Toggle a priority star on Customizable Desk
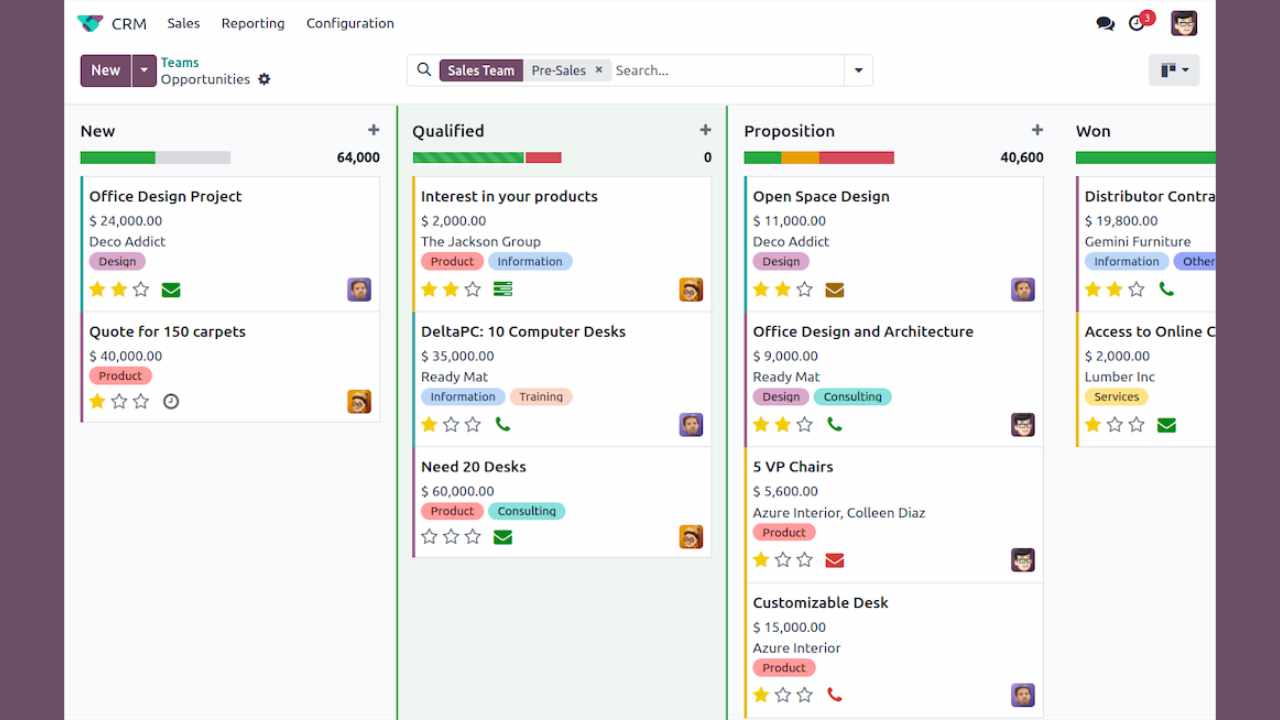This screenshot has width=1280, height=720. coord(761,695)
